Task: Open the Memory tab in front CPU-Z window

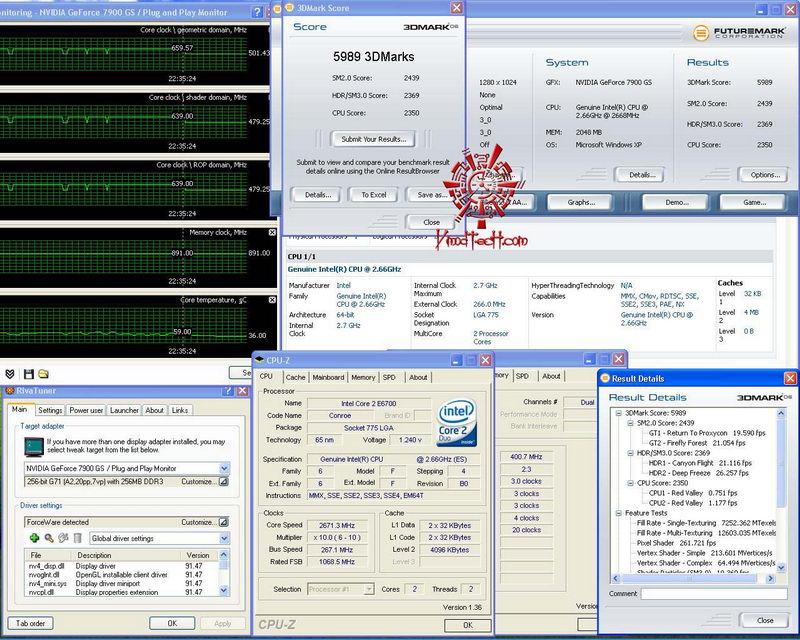Action: [363, 377]
